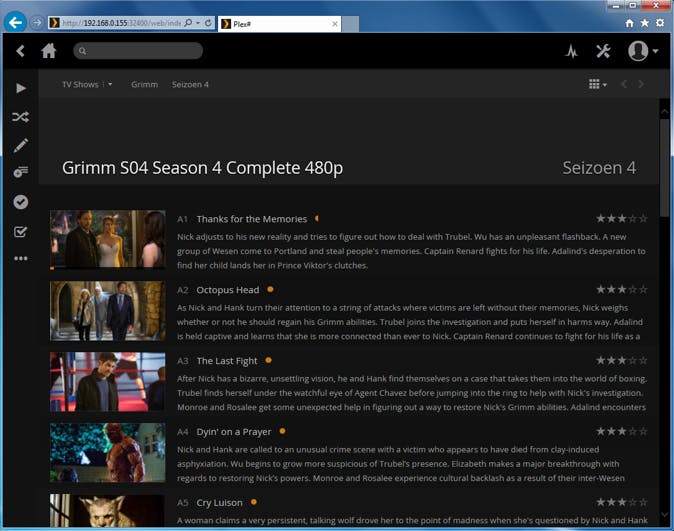This screenshot has width=674, height=531.
Task: Toggle partially watched marker for Thanks for the Memories
Action: coord(317,218)
